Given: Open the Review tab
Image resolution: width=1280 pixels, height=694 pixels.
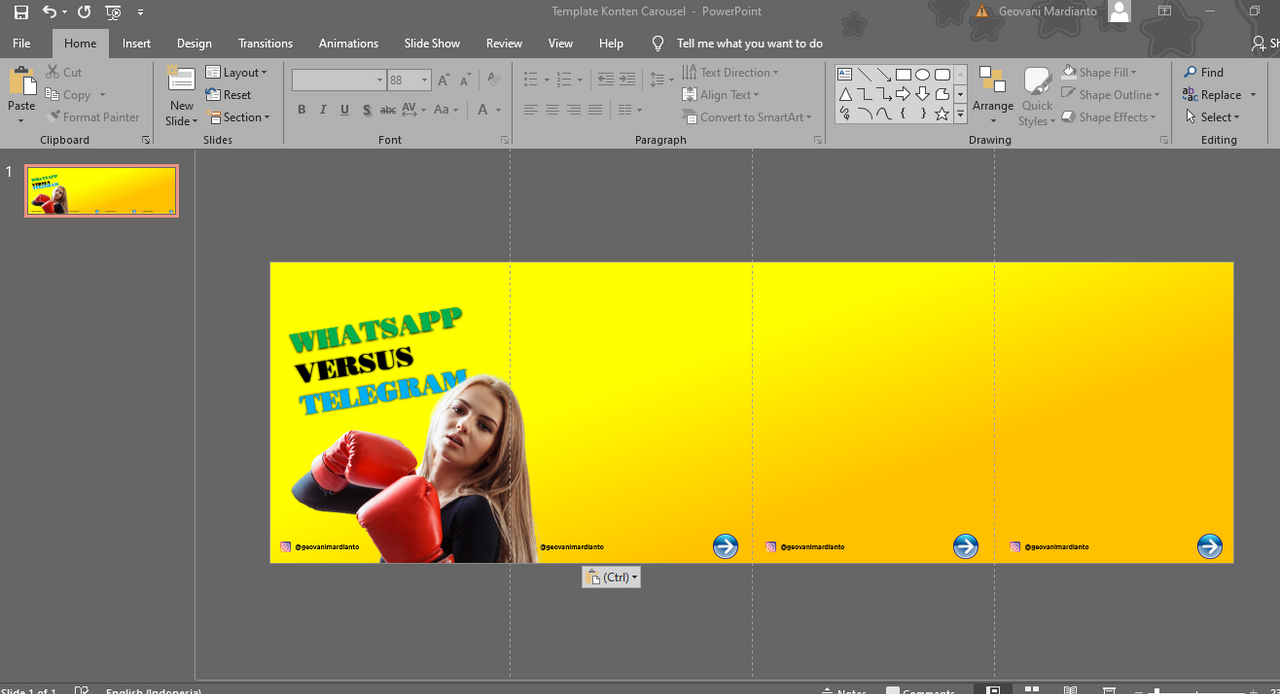Looking at the screenshot, I should pos(504,43).
